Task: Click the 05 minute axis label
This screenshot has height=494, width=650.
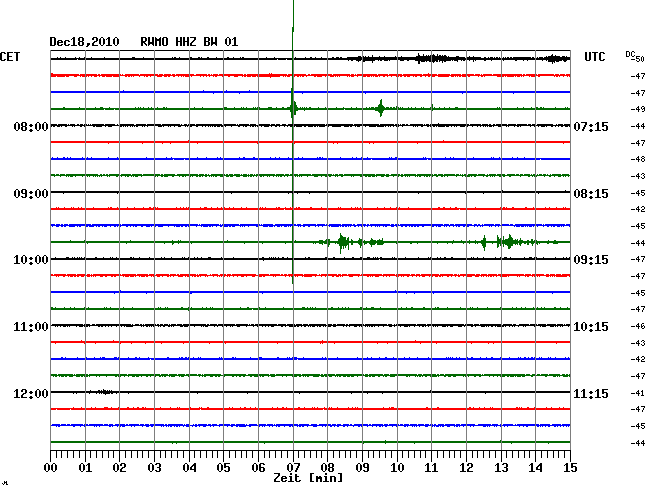Action: [223, 468]
